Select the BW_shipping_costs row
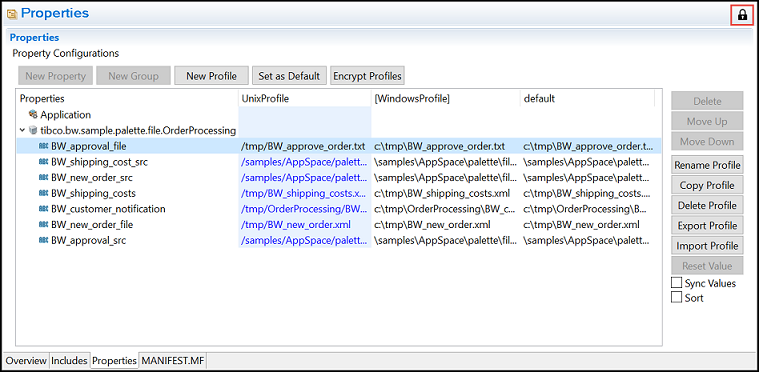The image size is (759, 372). (339, 193)
